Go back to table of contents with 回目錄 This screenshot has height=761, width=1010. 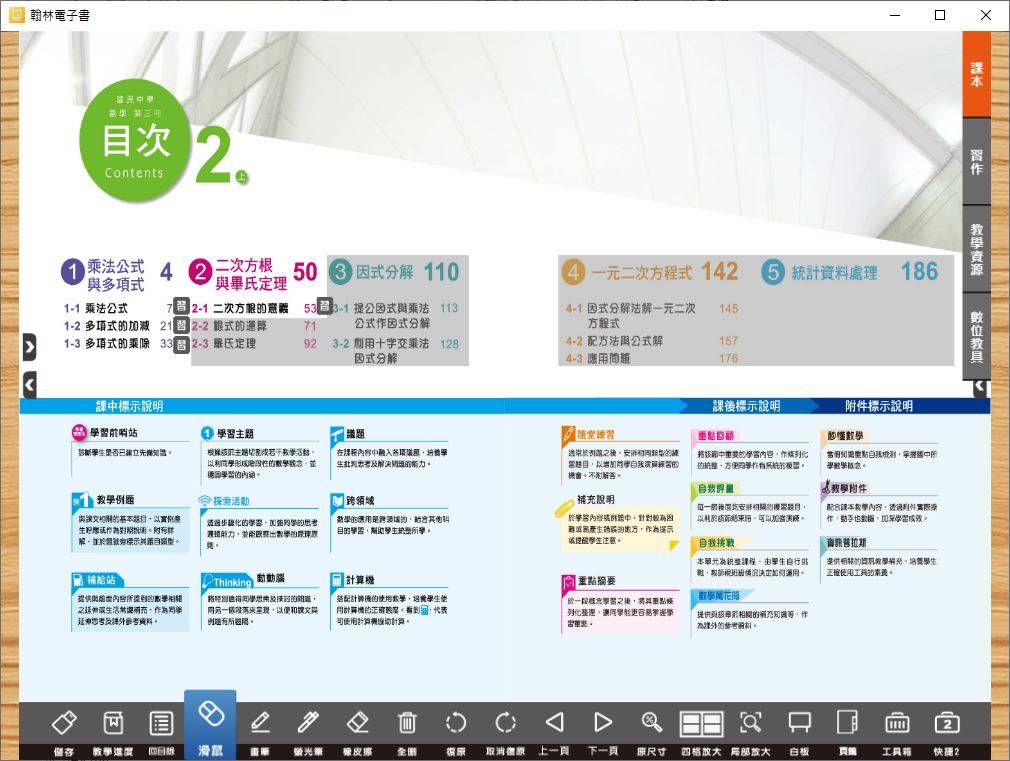coord(161,724)
